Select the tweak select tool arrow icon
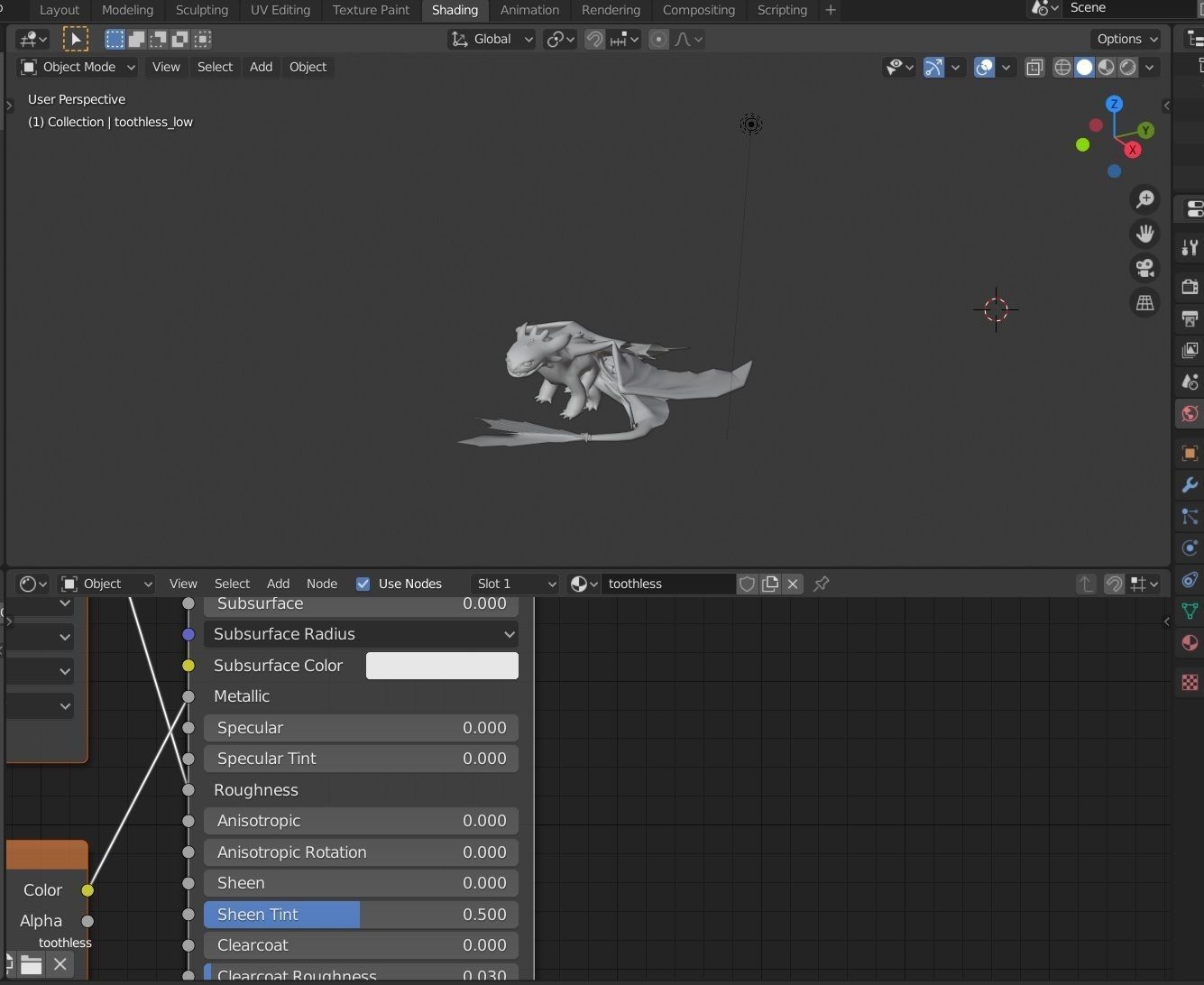The height and width of the screenshot is (985, 1204). coord(76,39)
